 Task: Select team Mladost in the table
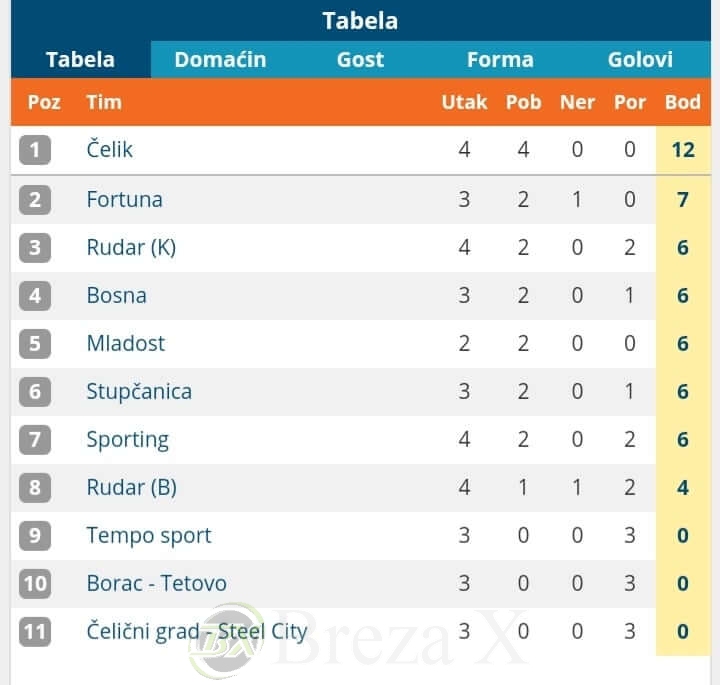(x=125, y=343)
